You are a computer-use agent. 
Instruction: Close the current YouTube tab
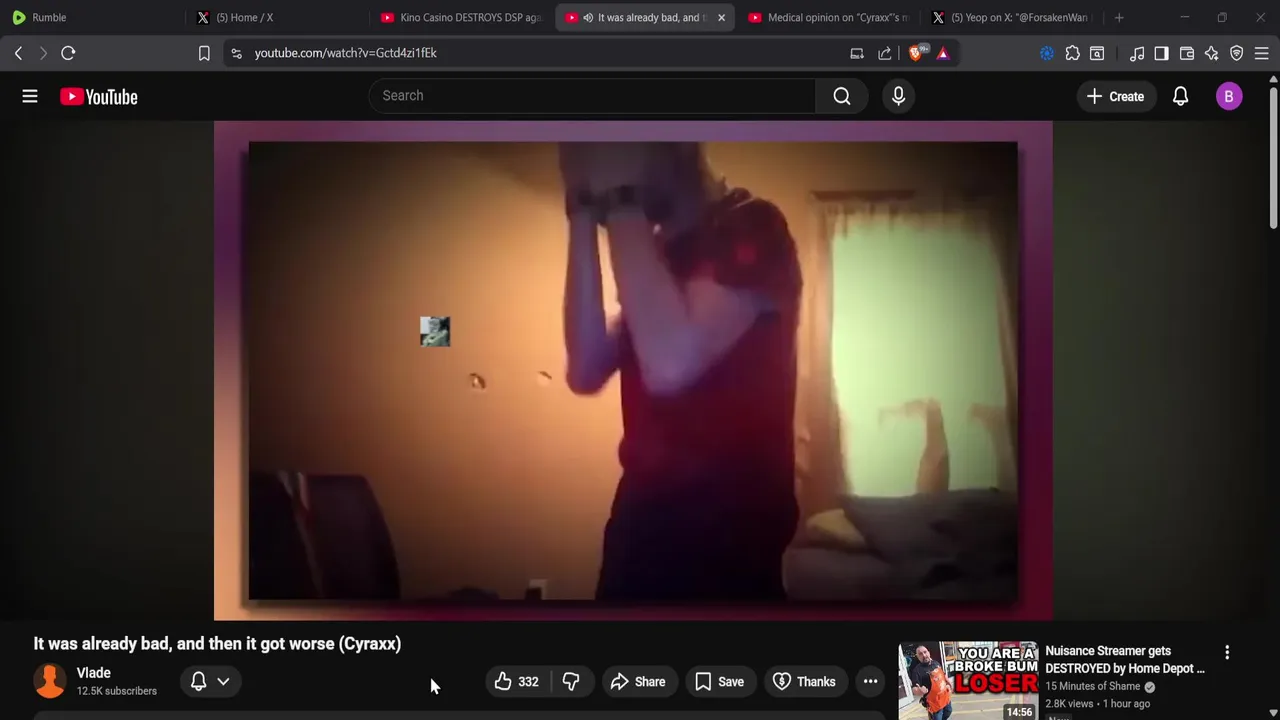click(x=721, y=17)
